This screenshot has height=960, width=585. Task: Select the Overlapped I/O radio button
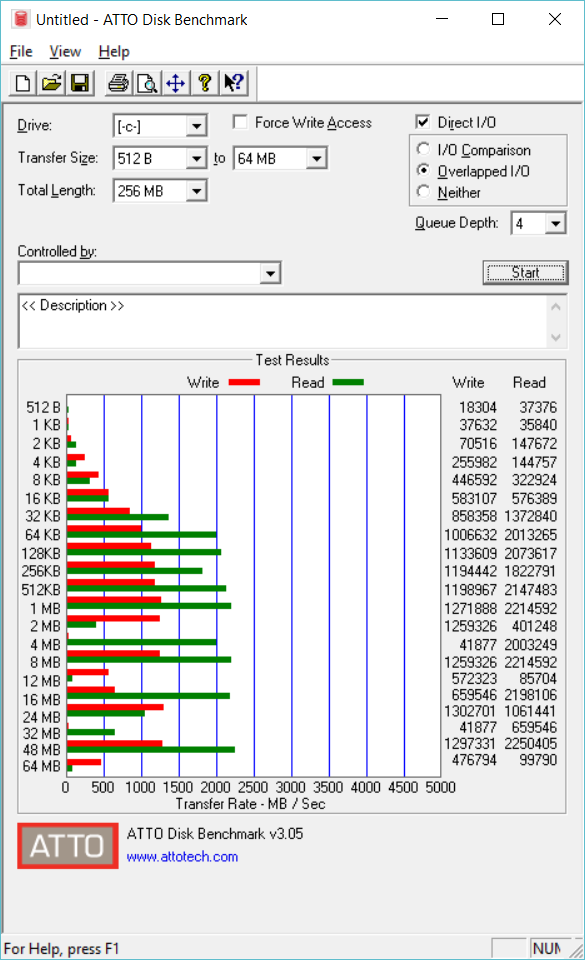click(x=423, y=170)
